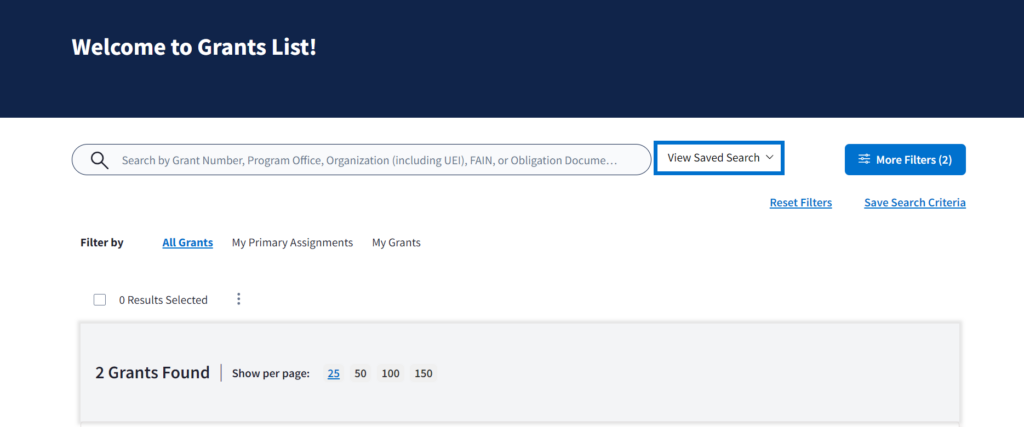Click the filter sliders icon in More Filters
Viewport: 1024px width, 427px height.
(864, 160)
